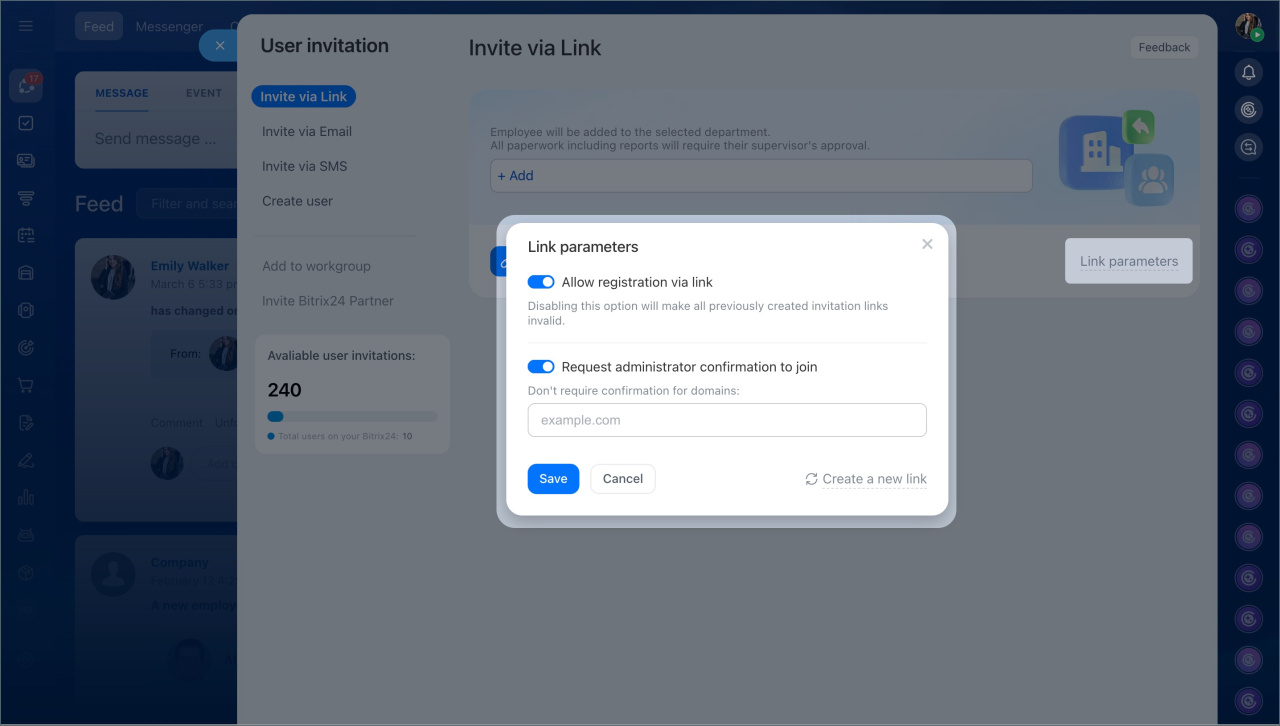Cancel the link parameters changes
Screen dimensions: 1280x726
tap(622, 479)
